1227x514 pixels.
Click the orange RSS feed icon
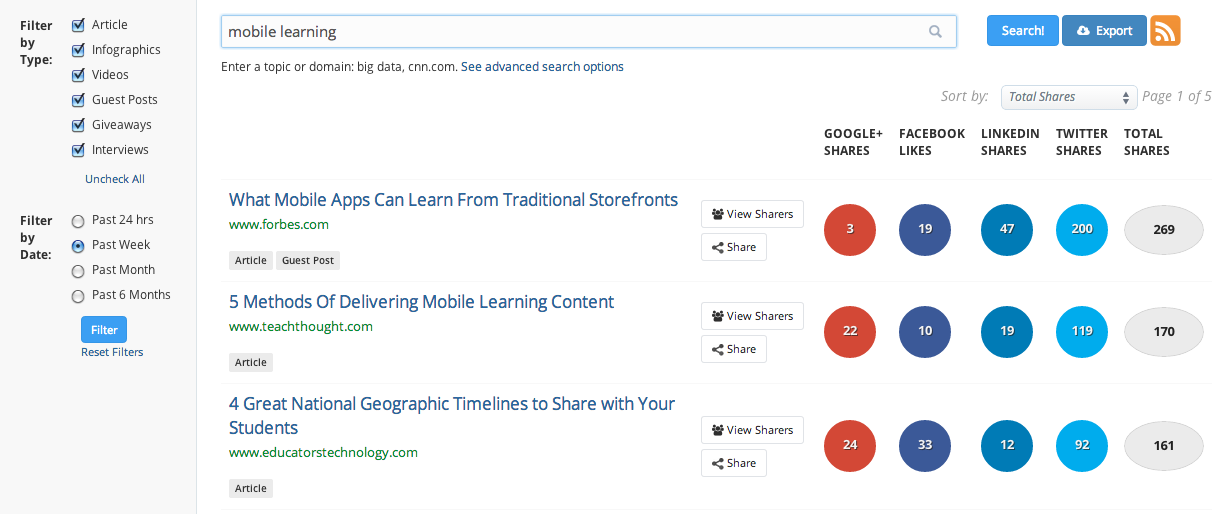pos(1165,31)
